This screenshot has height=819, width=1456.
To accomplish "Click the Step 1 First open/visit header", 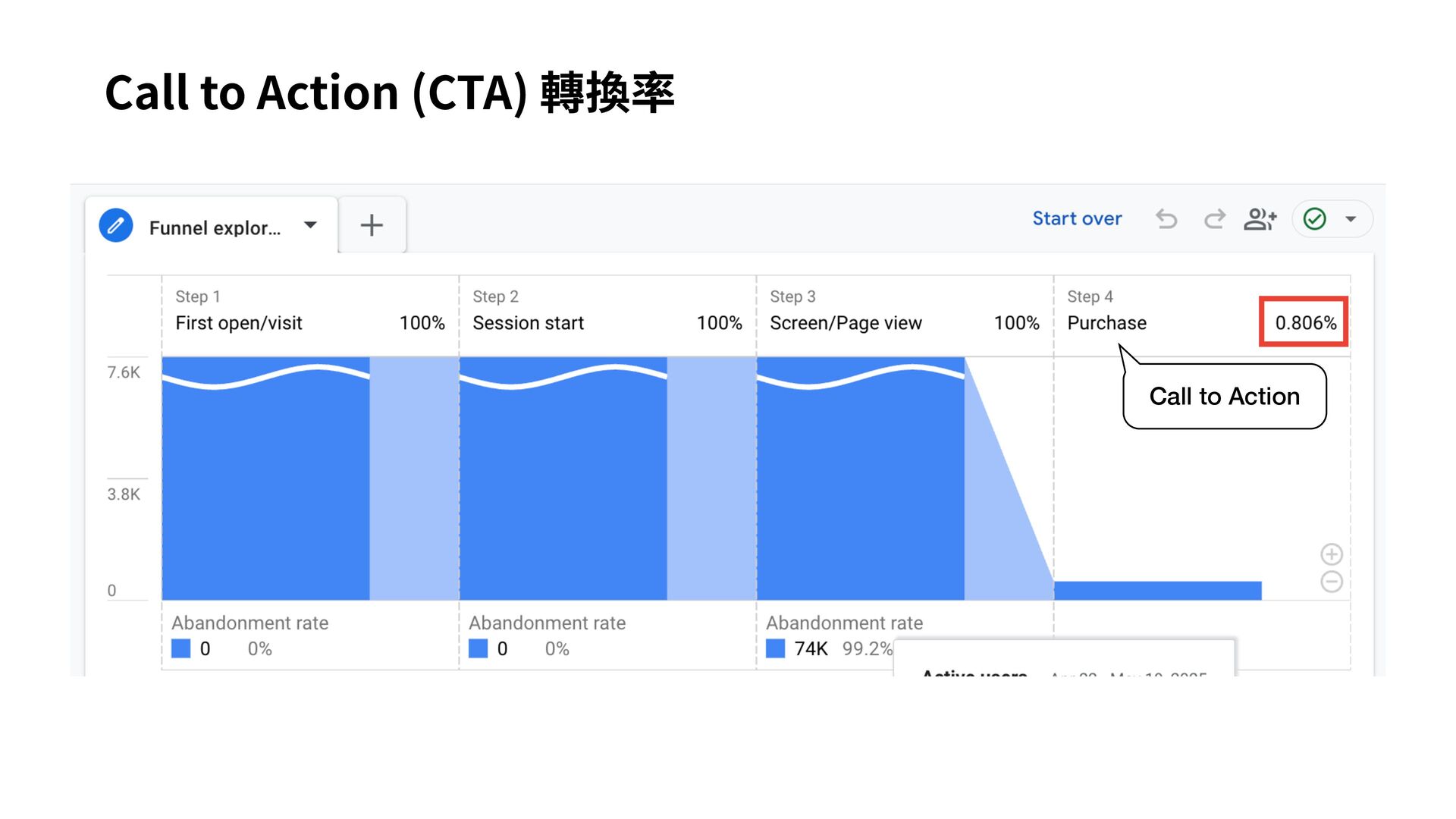I will [x=239, y=322].
